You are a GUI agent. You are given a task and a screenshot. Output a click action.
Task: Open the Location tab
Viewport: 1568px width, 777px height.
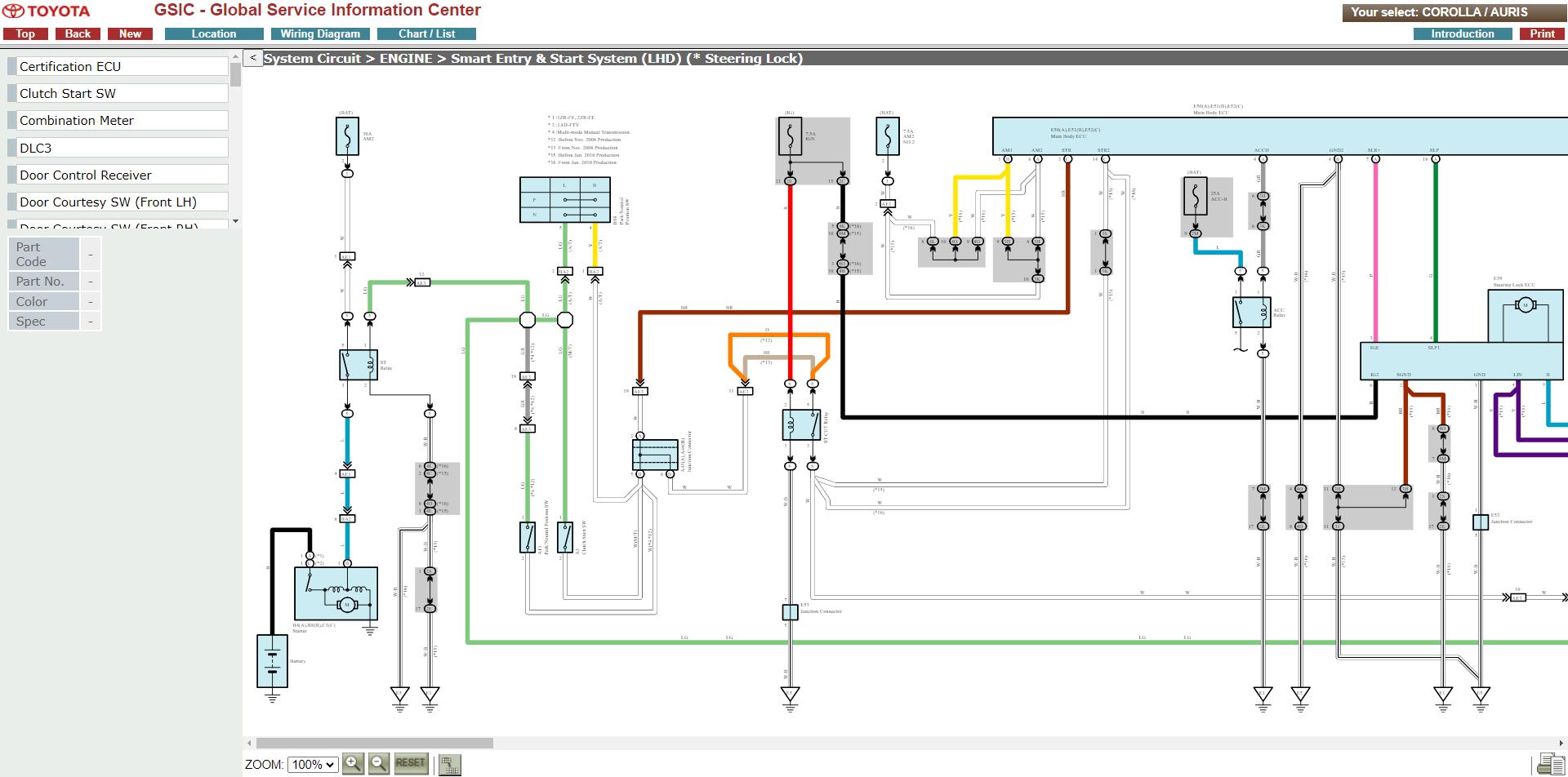click(214, 33)
